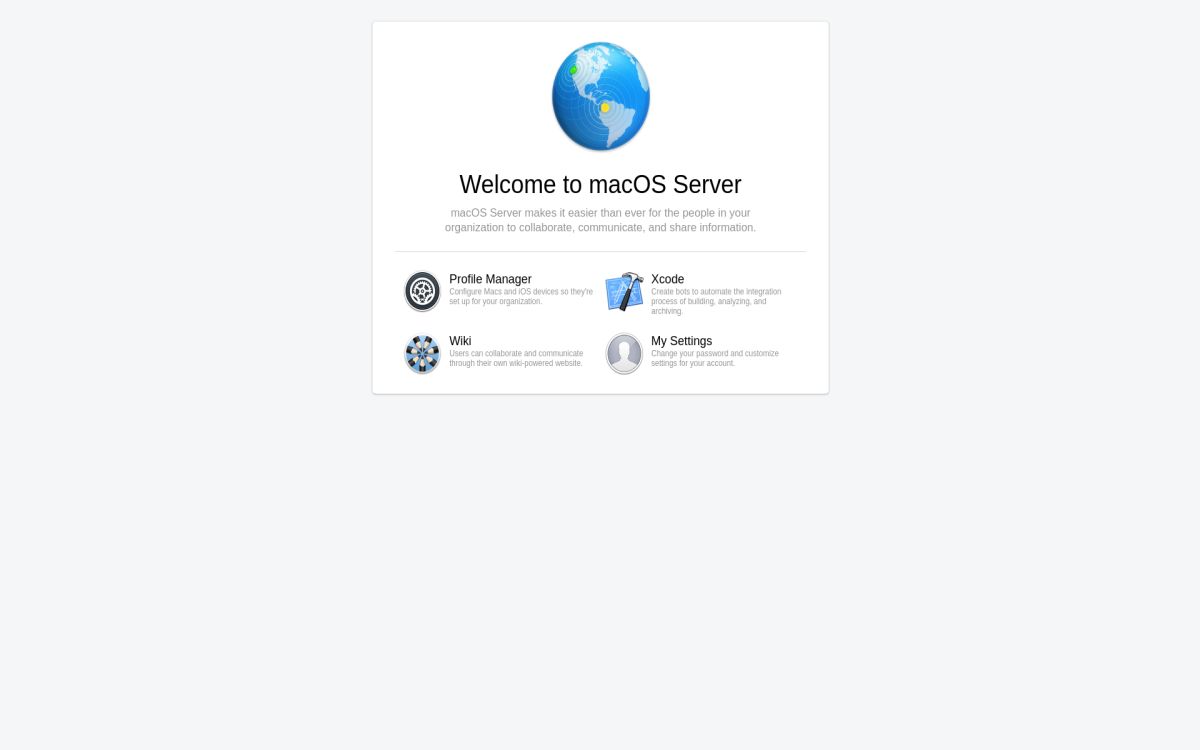
Task: Click the 'Create bots to automate' description text
Action: click(716, 301)
